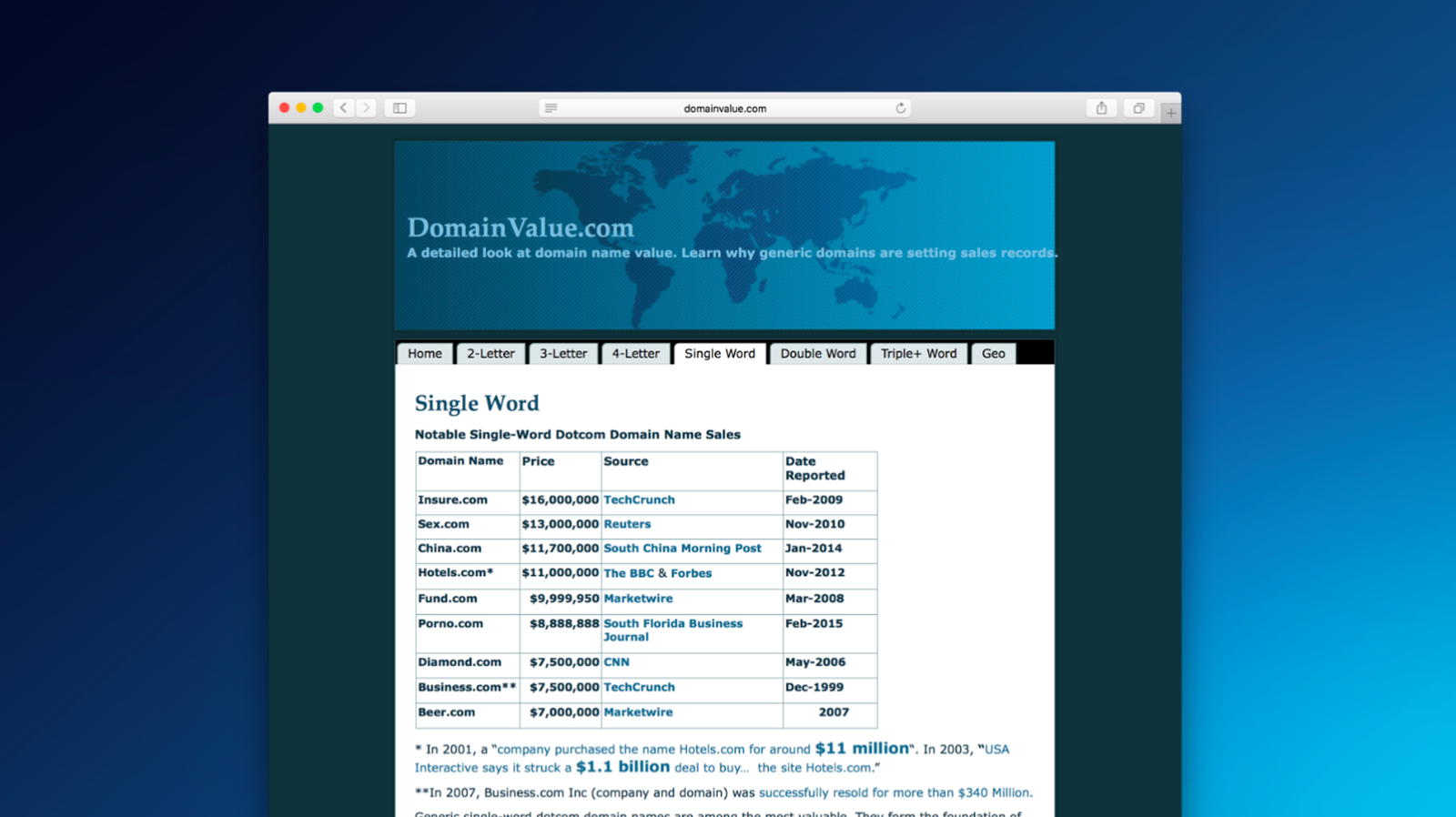1456x817 pixels.
Task: Open South China Morning Post link
Action: [x=682, y=548]
